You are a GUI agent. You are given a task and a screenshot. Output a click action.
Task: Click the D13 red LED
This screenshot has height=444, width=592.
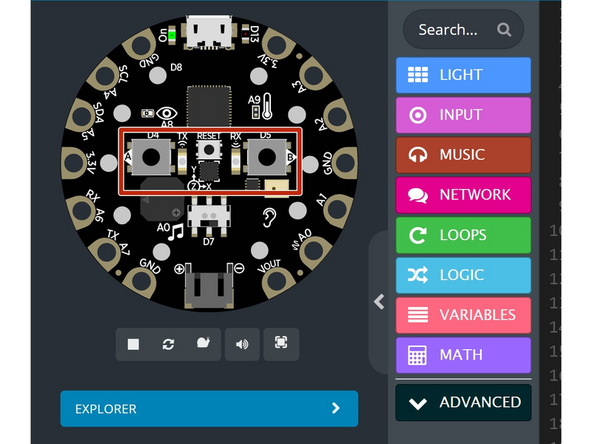(245, 34)
